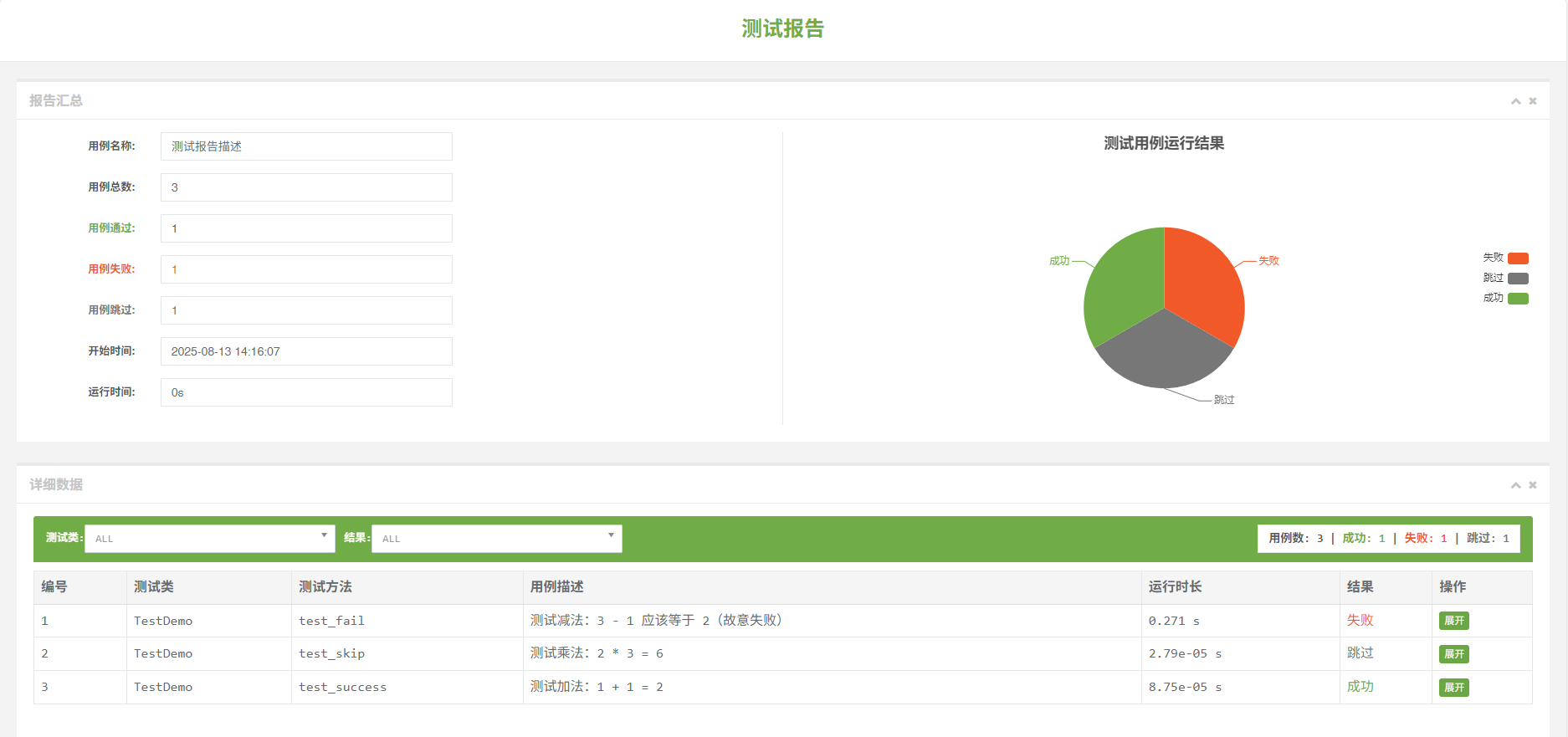The width and height of the screenshot is (1568, 737).
Task: Click the 测试报告 page title
Action: 783,28
